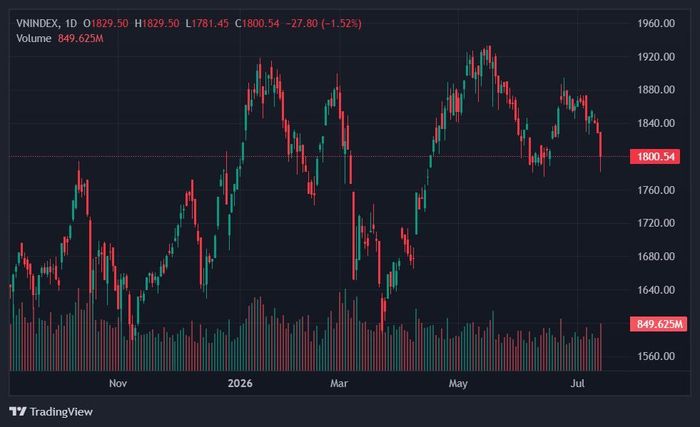The image size is (700, 427).
Task: Click the high value H1829.50
Action: [157, 23]
